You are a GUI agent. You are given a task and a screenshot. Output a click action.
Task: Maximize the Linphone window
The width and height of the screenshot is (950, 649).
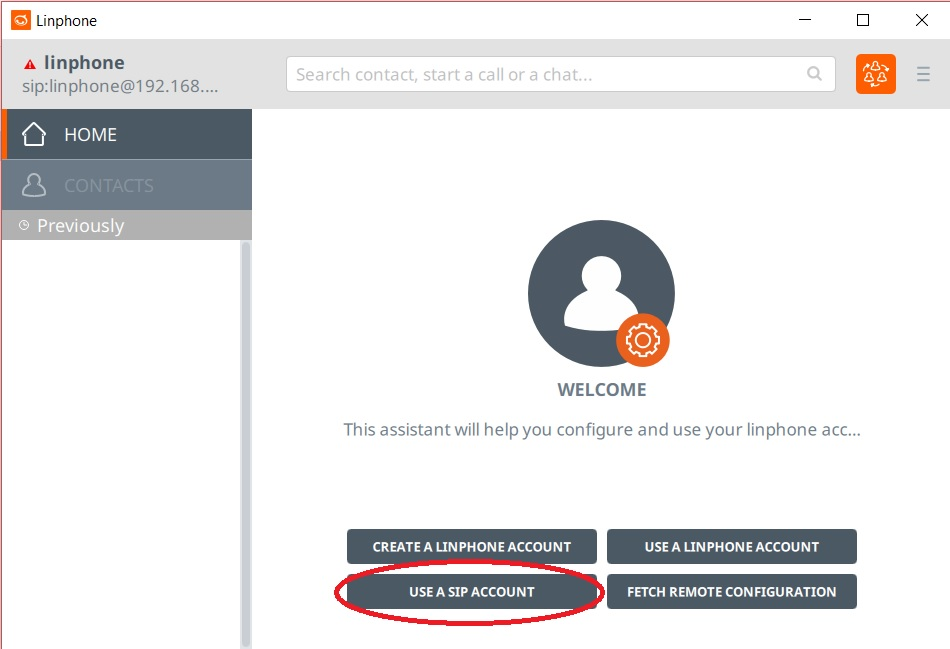coord(863,20)
